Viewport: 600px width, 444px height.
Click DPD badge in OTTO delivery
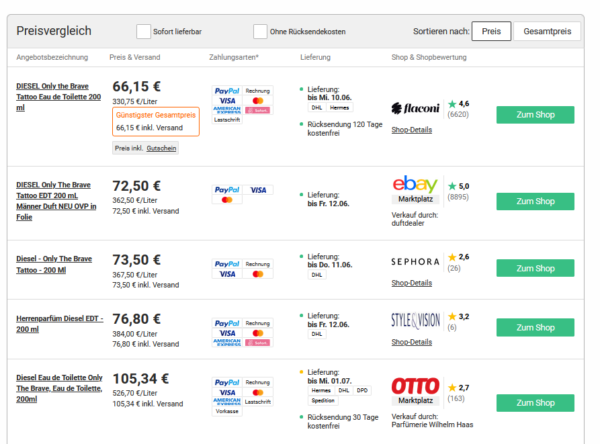pyautogui.click(x=362, y=390)
